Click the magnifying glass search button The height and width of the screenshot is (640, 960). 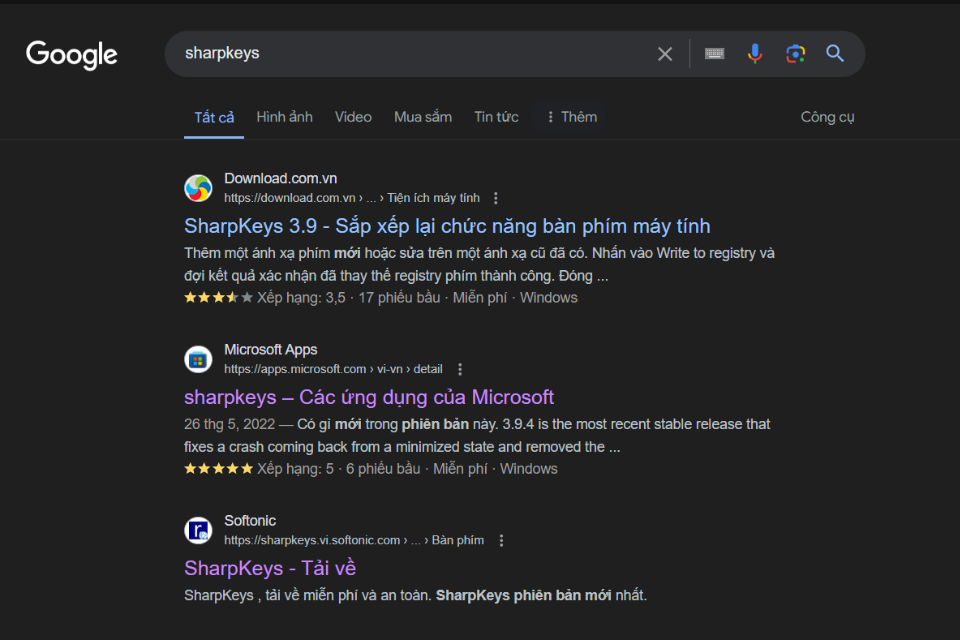point(835,54)
